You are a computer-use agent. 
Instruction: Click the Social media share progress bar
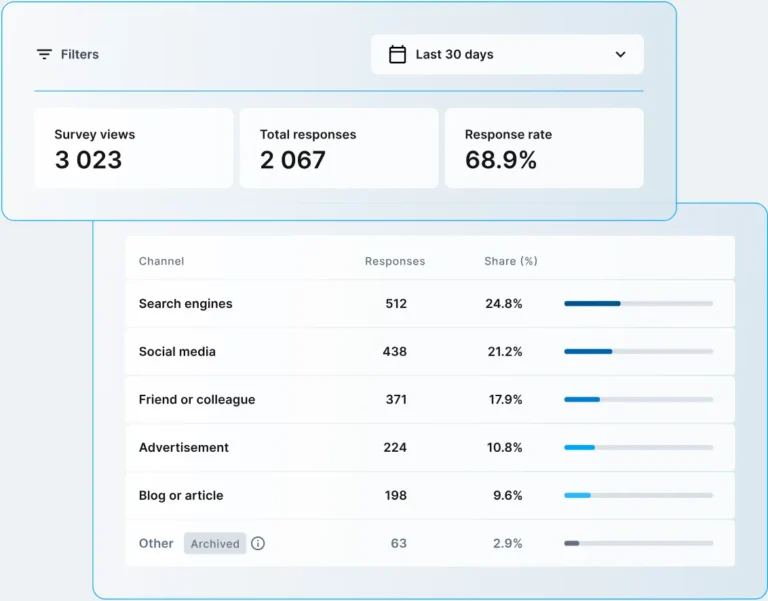(x=639, y=352)
